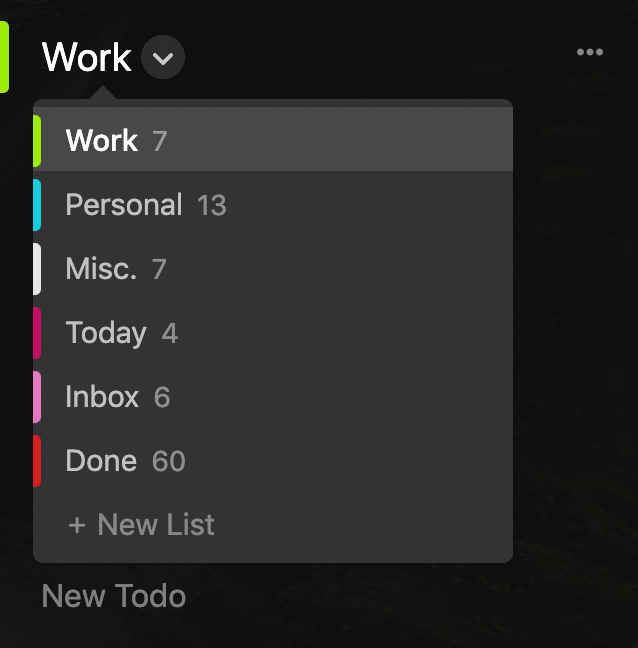Screen dimensions: 638x648
Task: Switch to the Personal list
Action: pyautogui.click(x=273, y=205)
